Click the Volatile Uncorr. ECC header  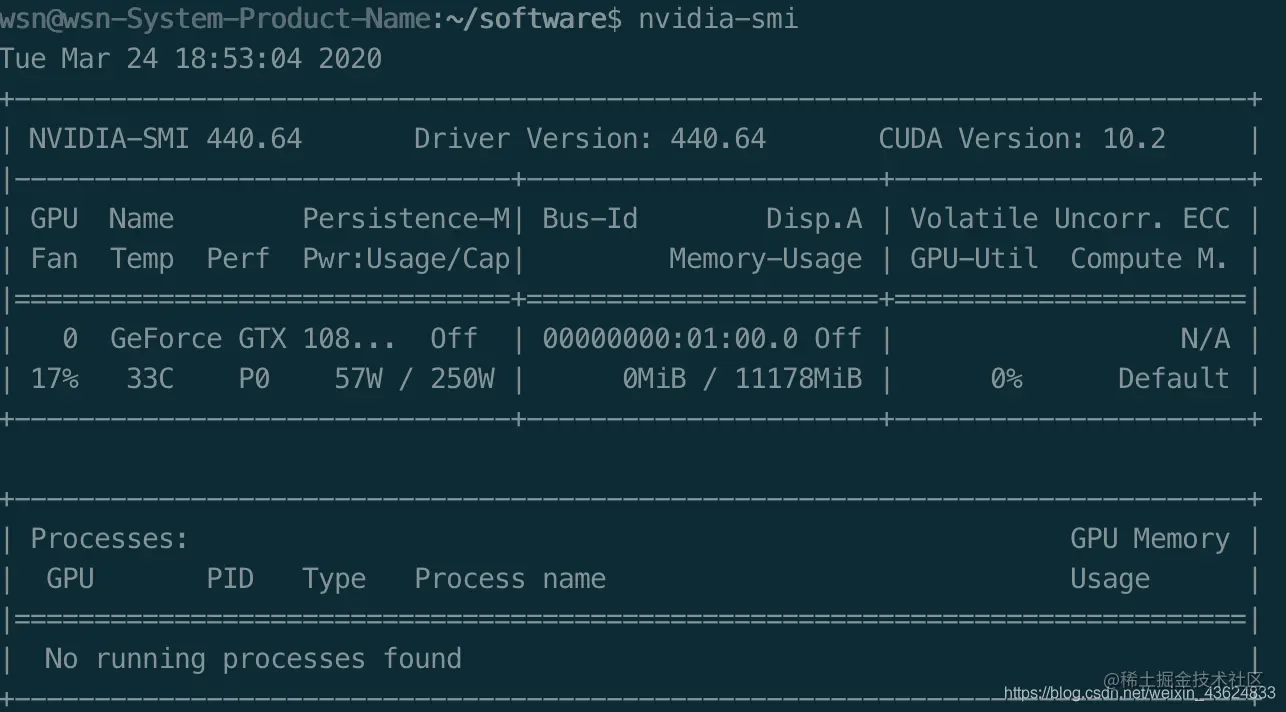[1070, 219]
